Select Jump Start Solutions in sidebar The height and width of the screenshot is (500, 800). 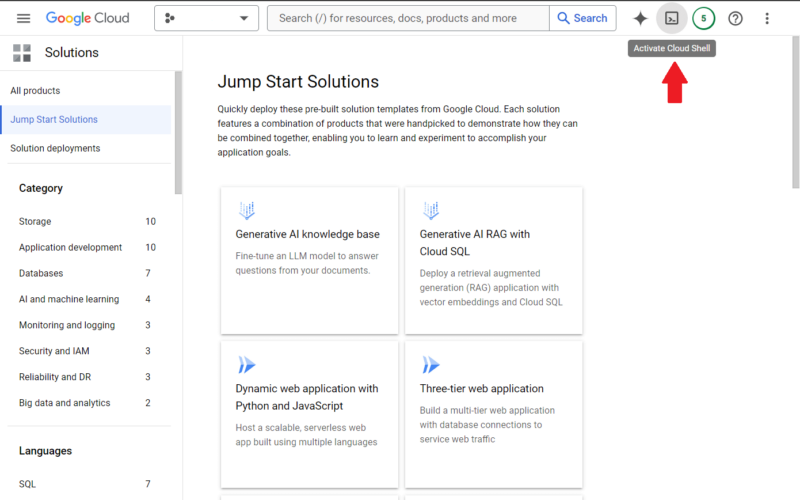(x=86, y=119)
